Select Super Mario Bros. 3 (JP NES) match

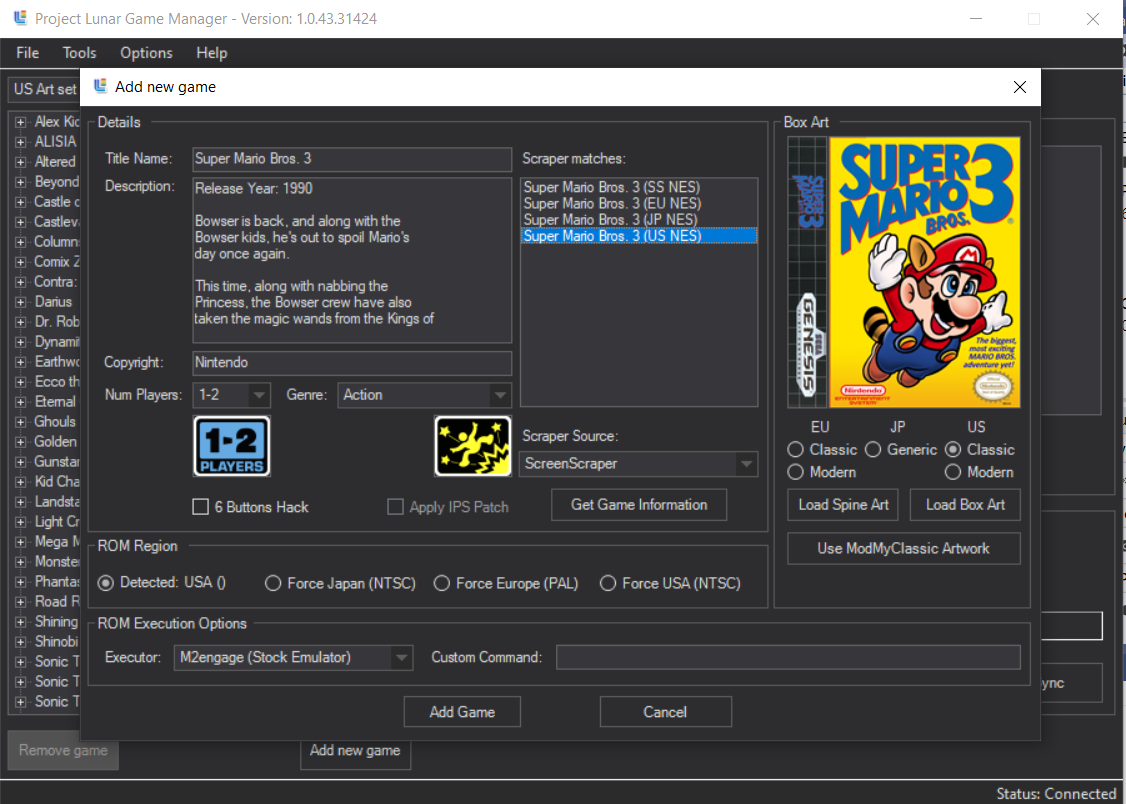click(x=639, y=220)
